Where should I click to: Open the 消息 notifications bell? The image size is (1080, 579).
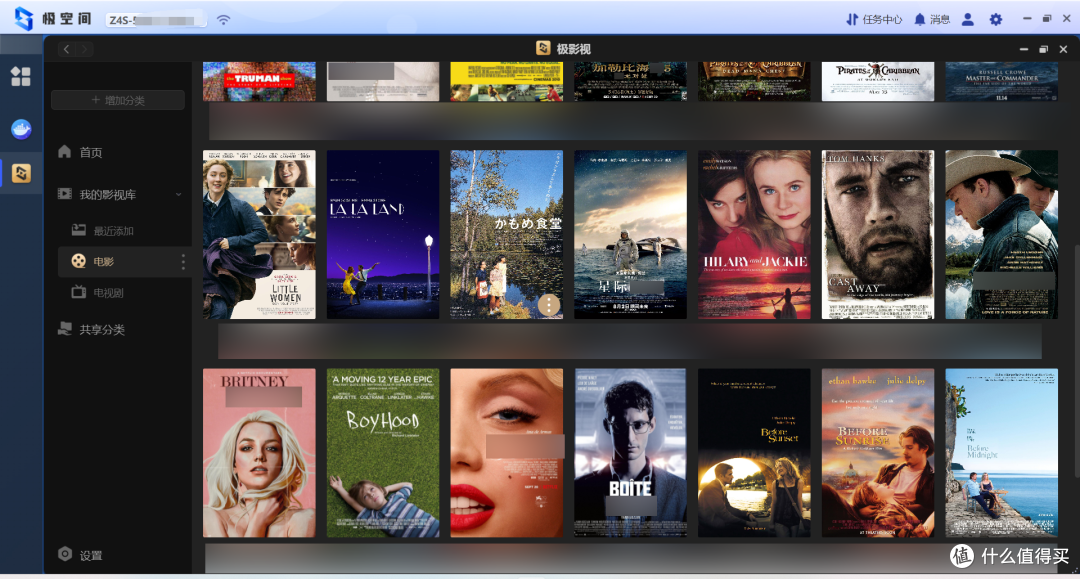click(x=932, y=19)
